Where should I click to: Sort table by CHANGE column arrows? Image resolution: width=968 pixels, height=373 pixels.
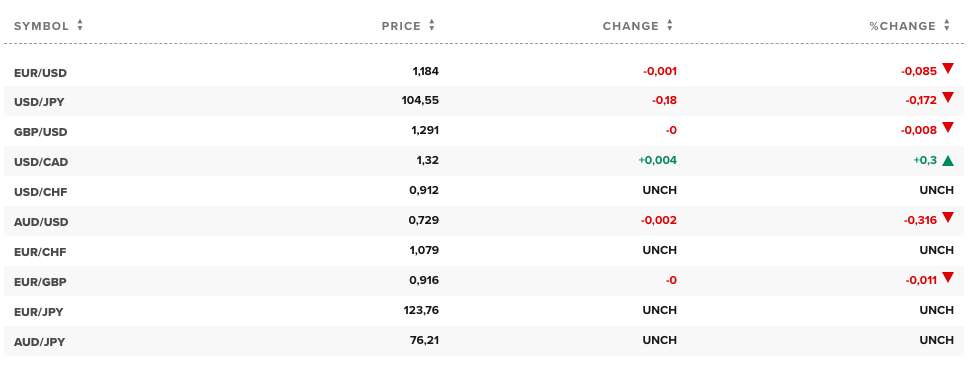tap(670, 25)
